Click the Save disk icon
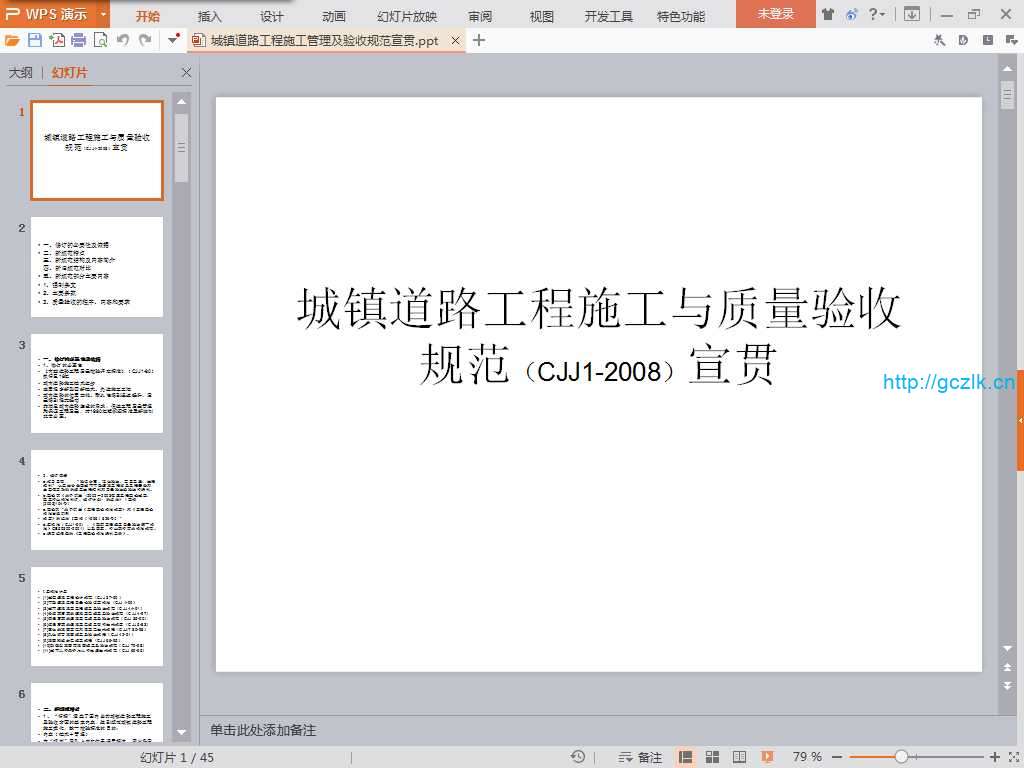The height and width of the screenshot is (768, 1024). [x=35, y=40]
